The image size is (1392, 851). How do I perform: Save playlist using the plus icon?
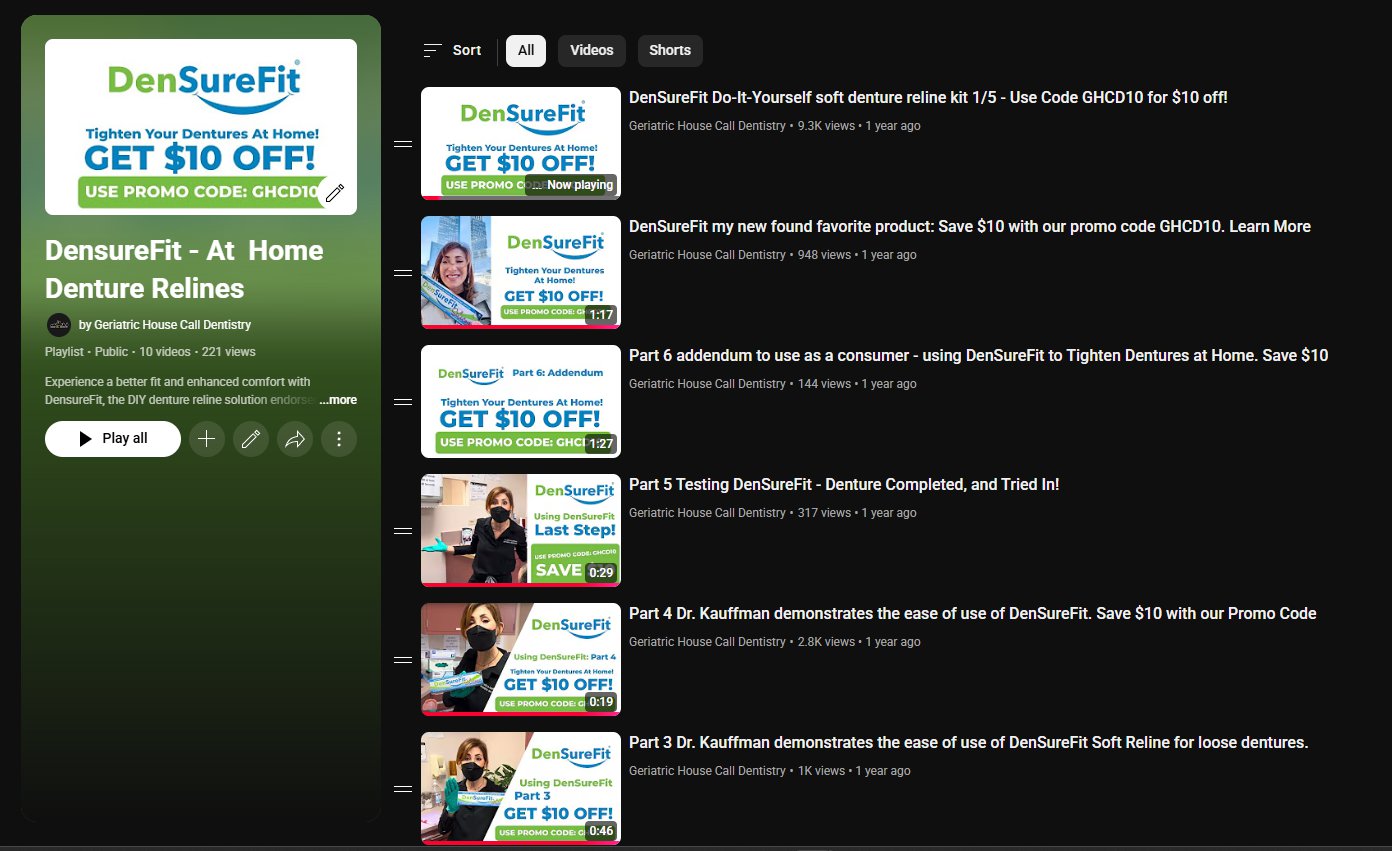(x=207, y=439)
